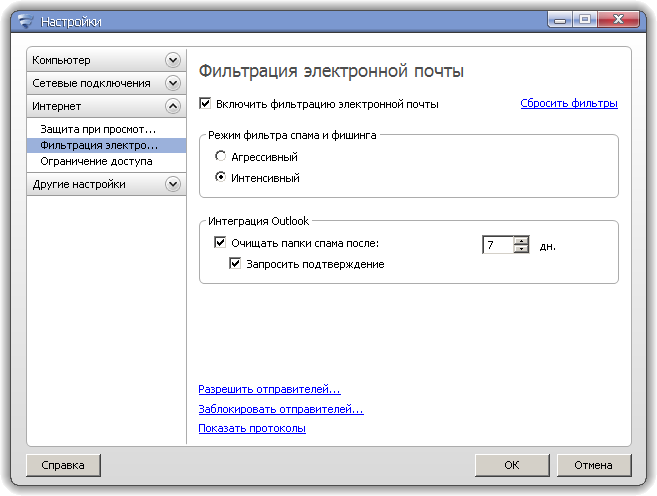Increase spam cleanup days with up arrow
This screenshot has height=496, width=657.
521,241
